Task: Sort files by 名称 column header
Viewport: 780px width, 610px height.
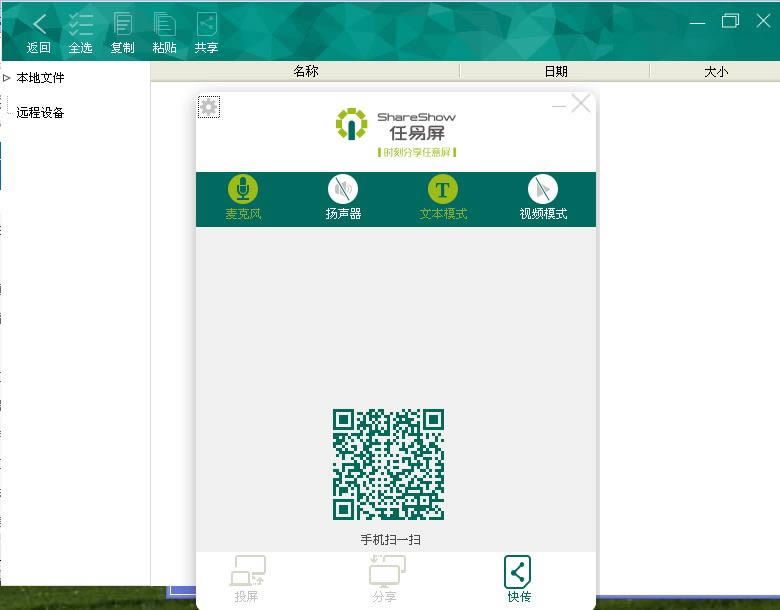Action: (305, 71)
